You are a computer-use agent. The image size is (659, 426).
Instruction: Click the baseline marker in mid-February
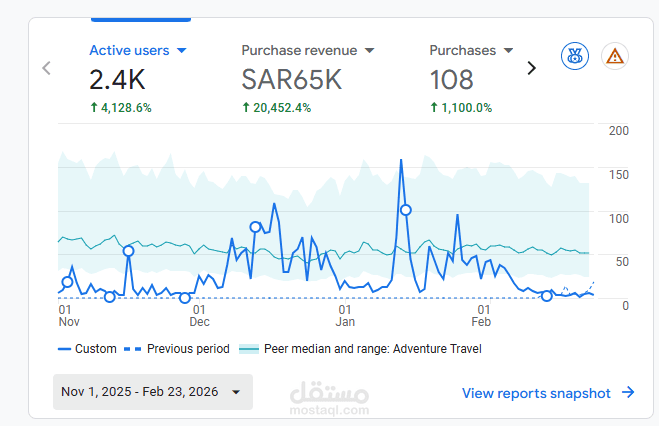(x=546, y=296)
